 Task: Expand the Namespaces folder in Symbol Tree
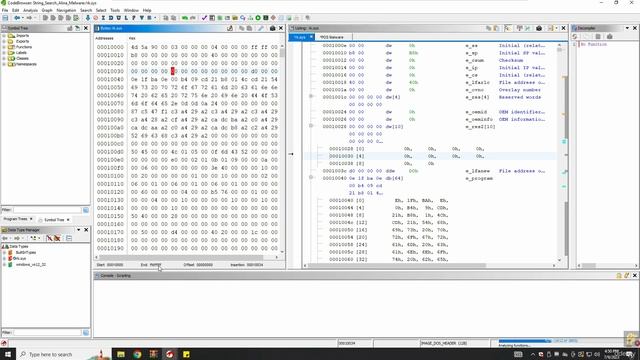pos(4,64)
